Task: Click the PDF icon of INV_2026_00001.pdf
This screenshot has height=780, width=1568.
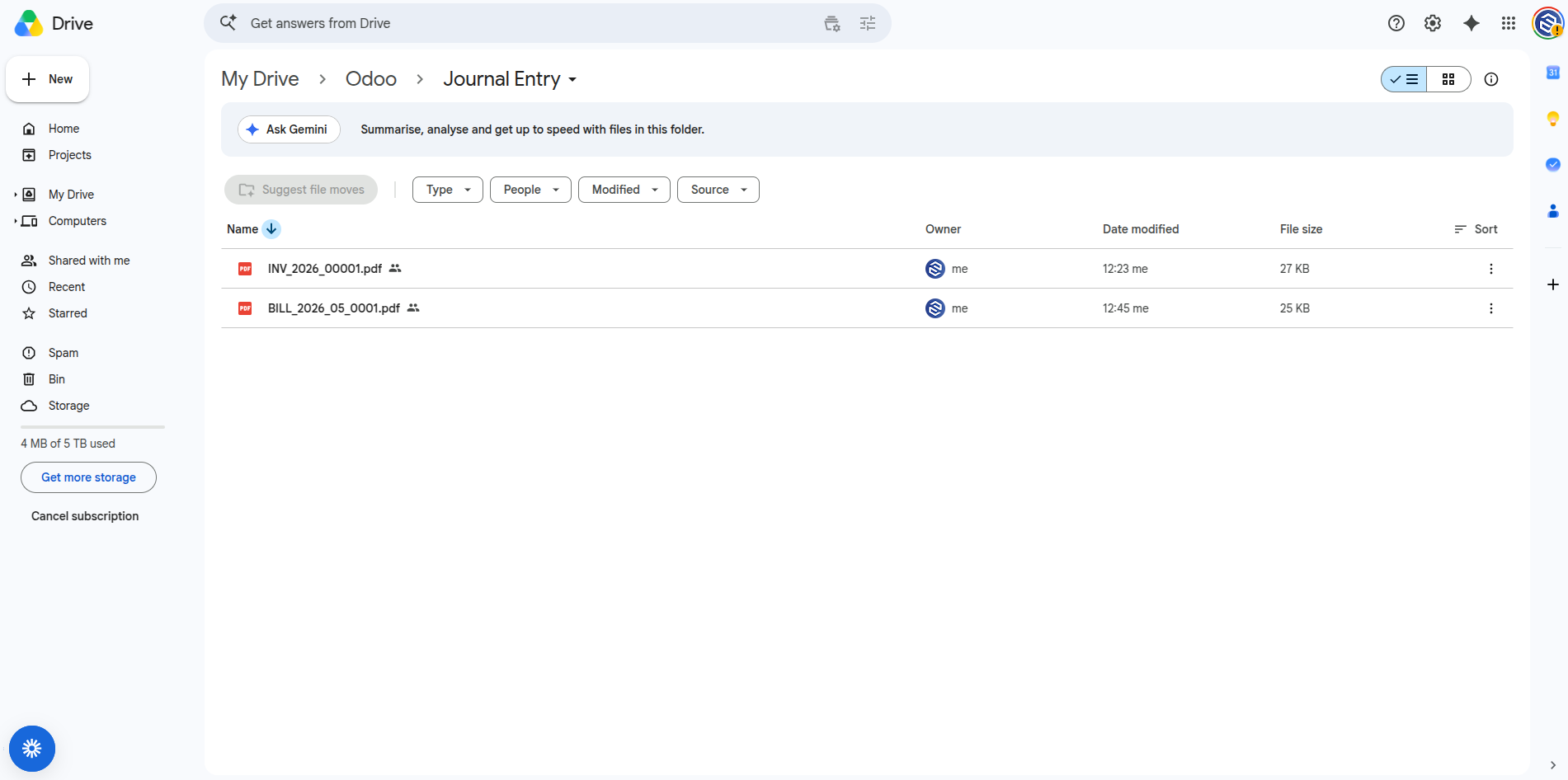Action: coord(245,269)
